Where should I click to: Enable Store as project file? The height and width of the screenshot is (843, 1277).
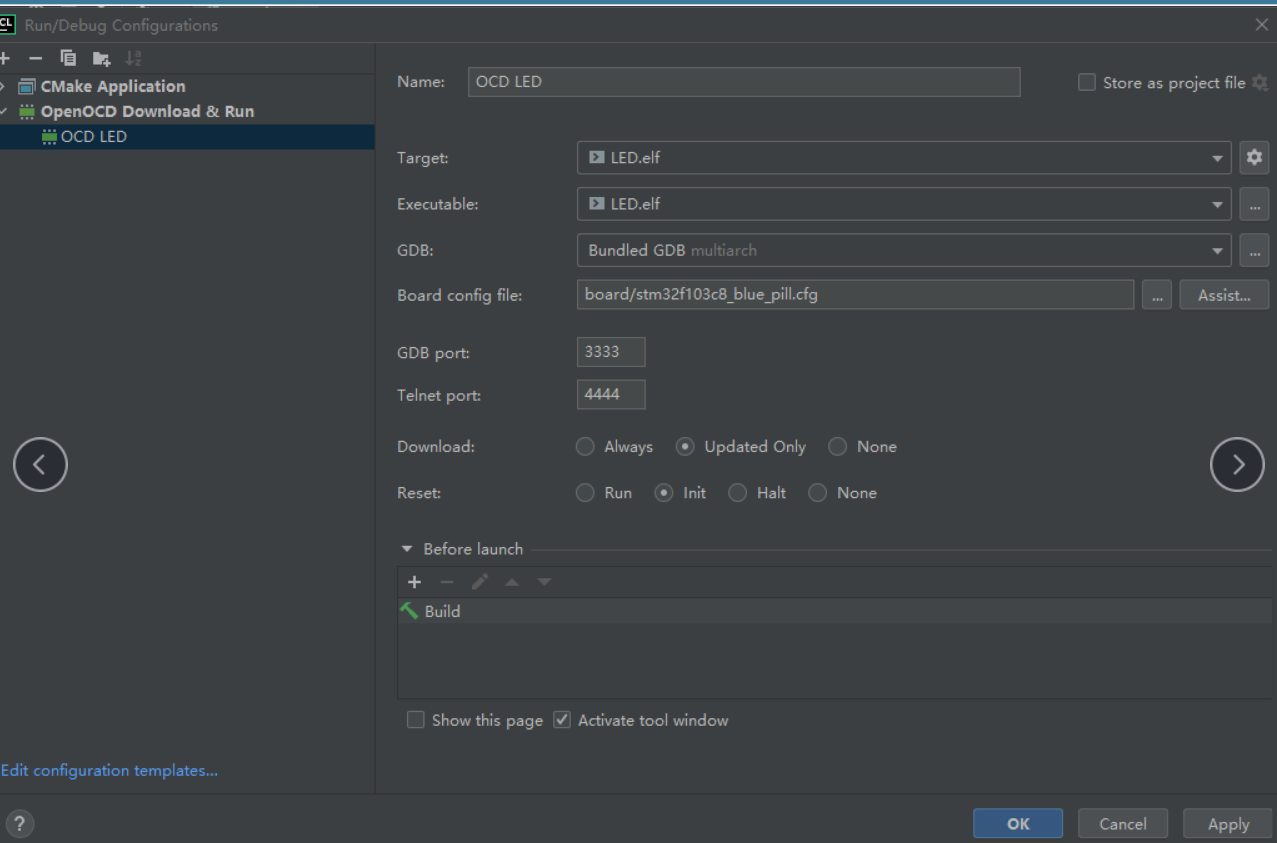[x=1085, y=82]
